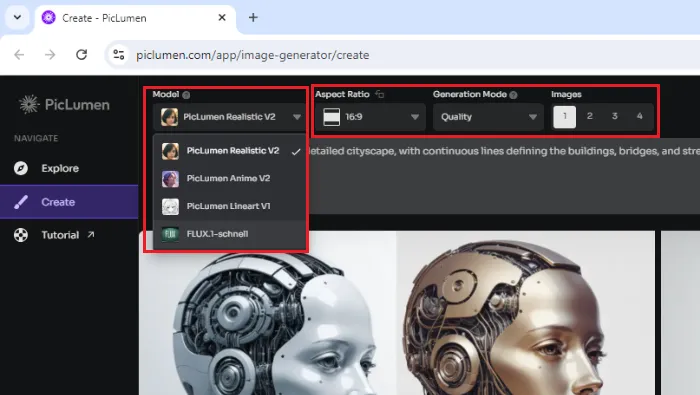Open the Tutorial external link
700x395 pixels.
[x=69, y=235]
